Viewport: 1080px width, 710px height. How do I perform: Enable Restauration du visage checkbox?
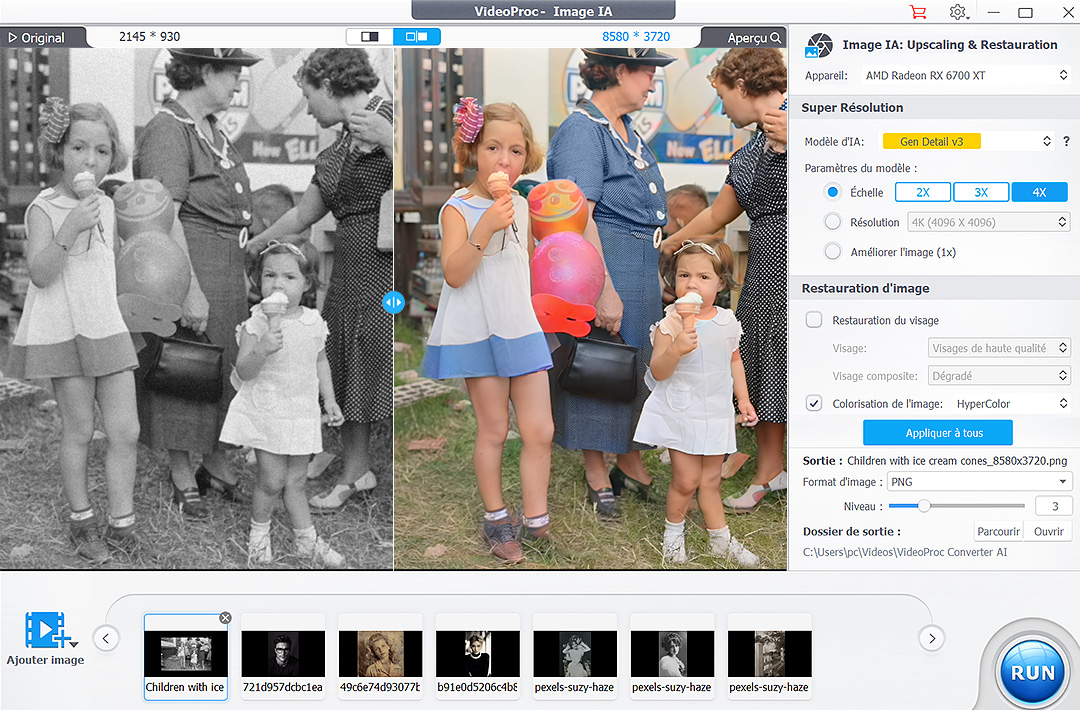coord(814,320)
